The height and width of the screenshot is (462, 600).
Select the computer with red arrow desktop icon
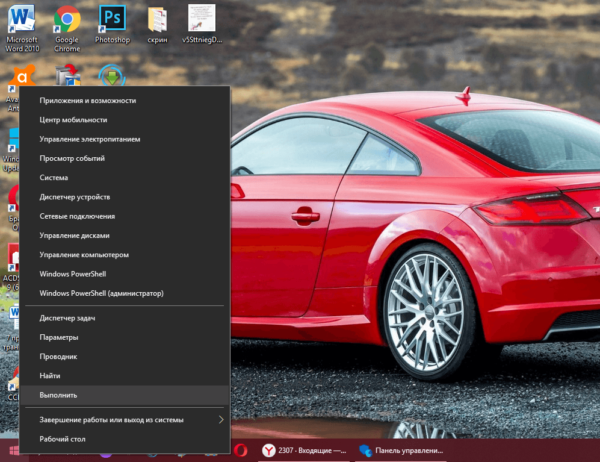(68, 75)
